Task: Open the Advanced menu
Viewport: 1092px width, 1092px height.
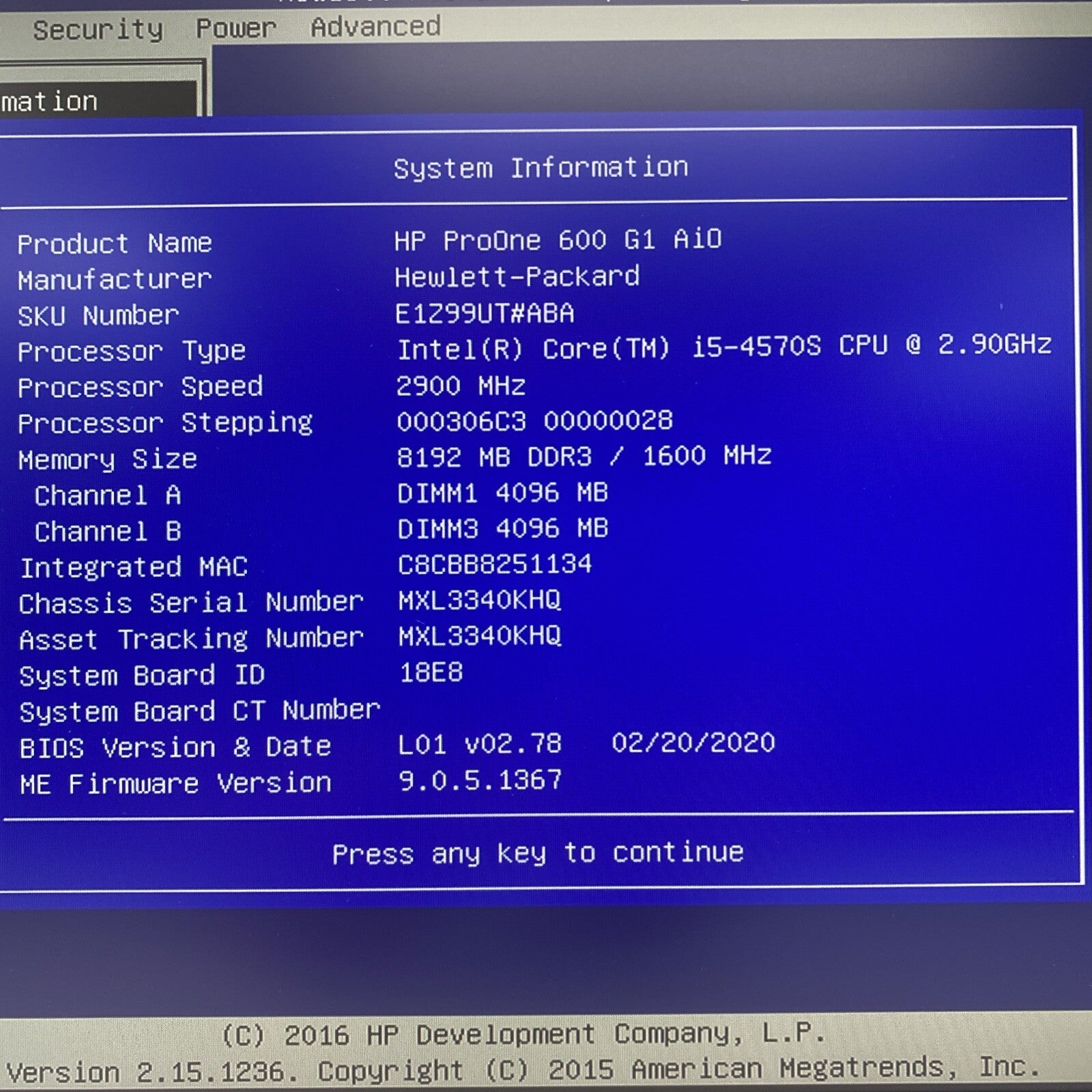Action: click(375, 27)
